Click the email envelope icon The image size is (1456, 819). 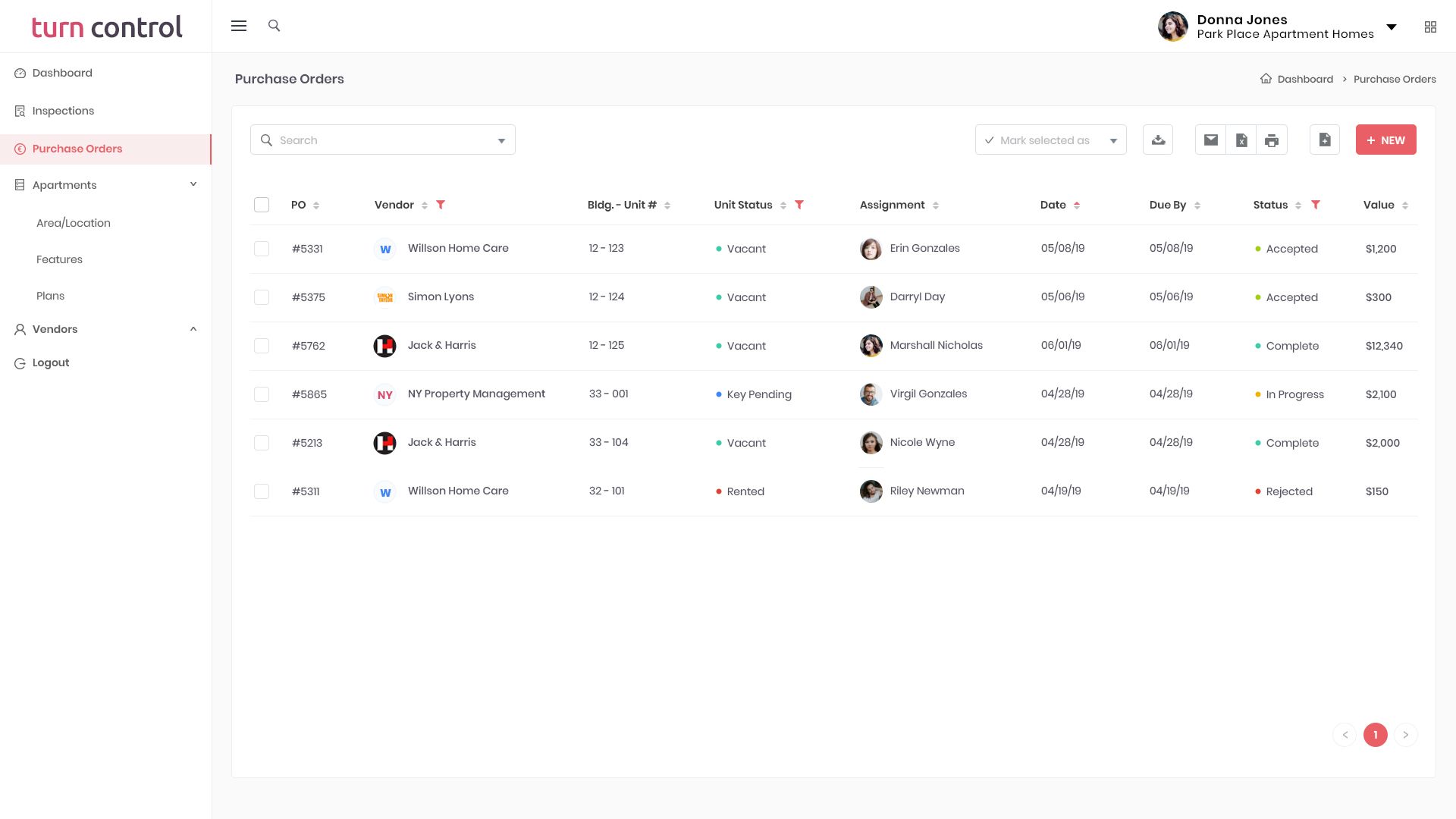(x=1211, y=140)
